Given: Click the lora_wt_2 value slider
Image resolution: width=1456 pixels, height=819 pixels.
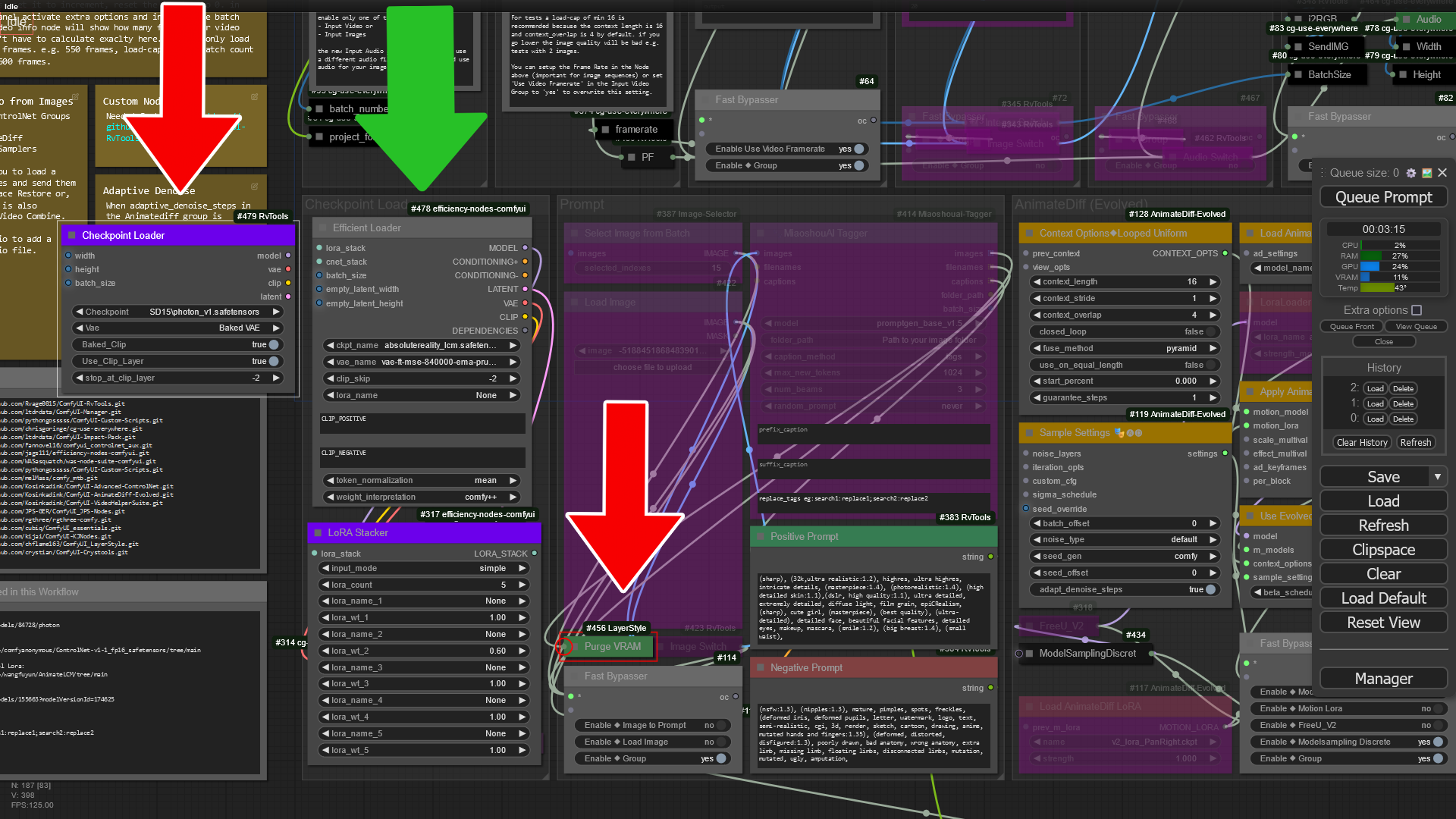Looking at the screenshot, I should click(x=424, y=651).
